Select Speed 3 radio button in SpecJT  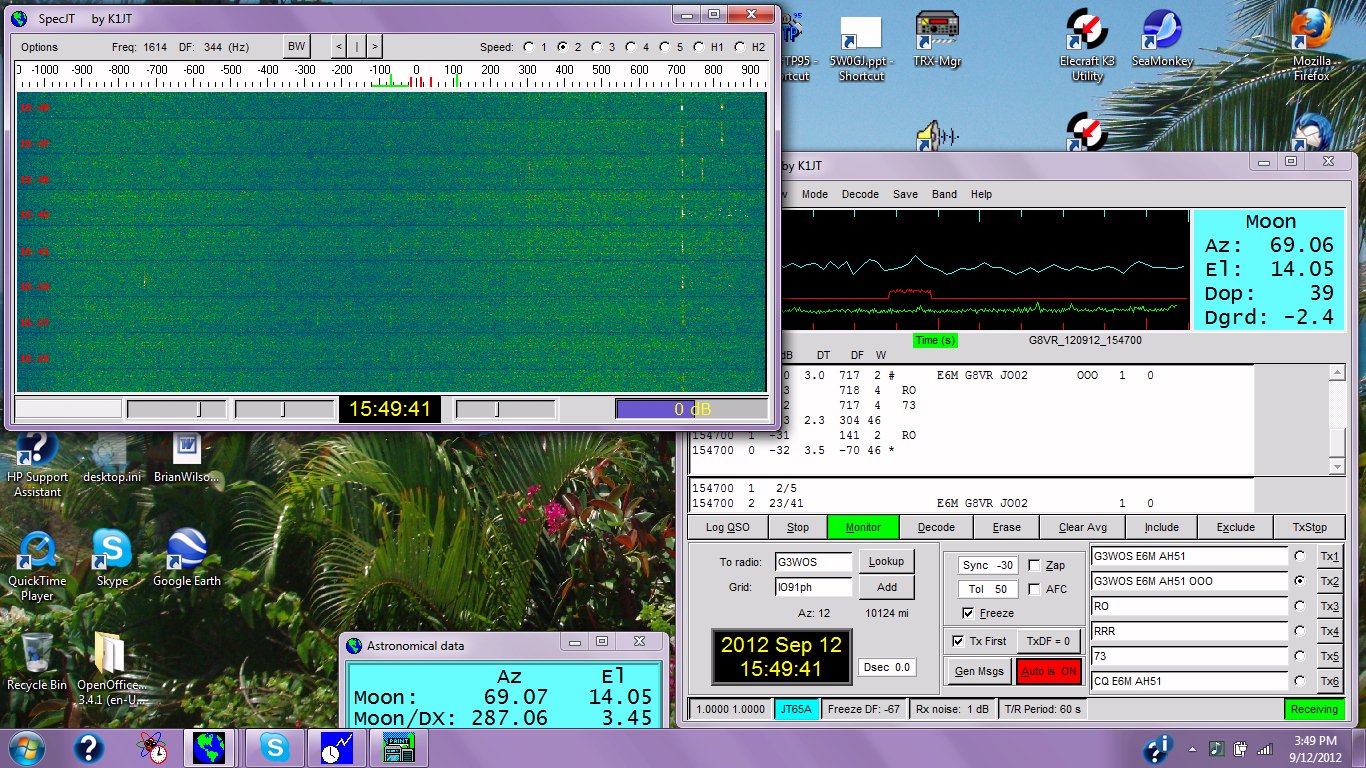[x=597, y=47]
